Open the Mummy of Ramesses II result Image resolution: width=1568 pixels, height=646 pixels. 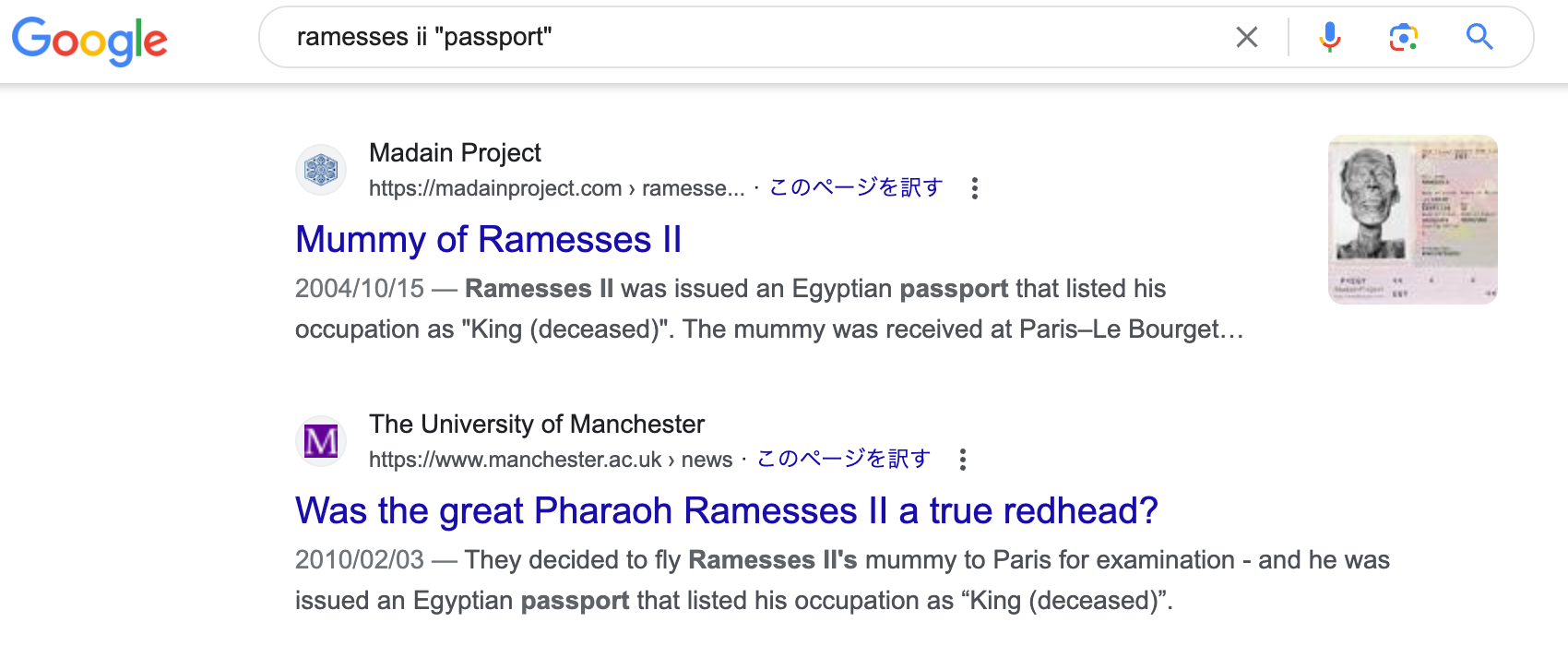489,240
